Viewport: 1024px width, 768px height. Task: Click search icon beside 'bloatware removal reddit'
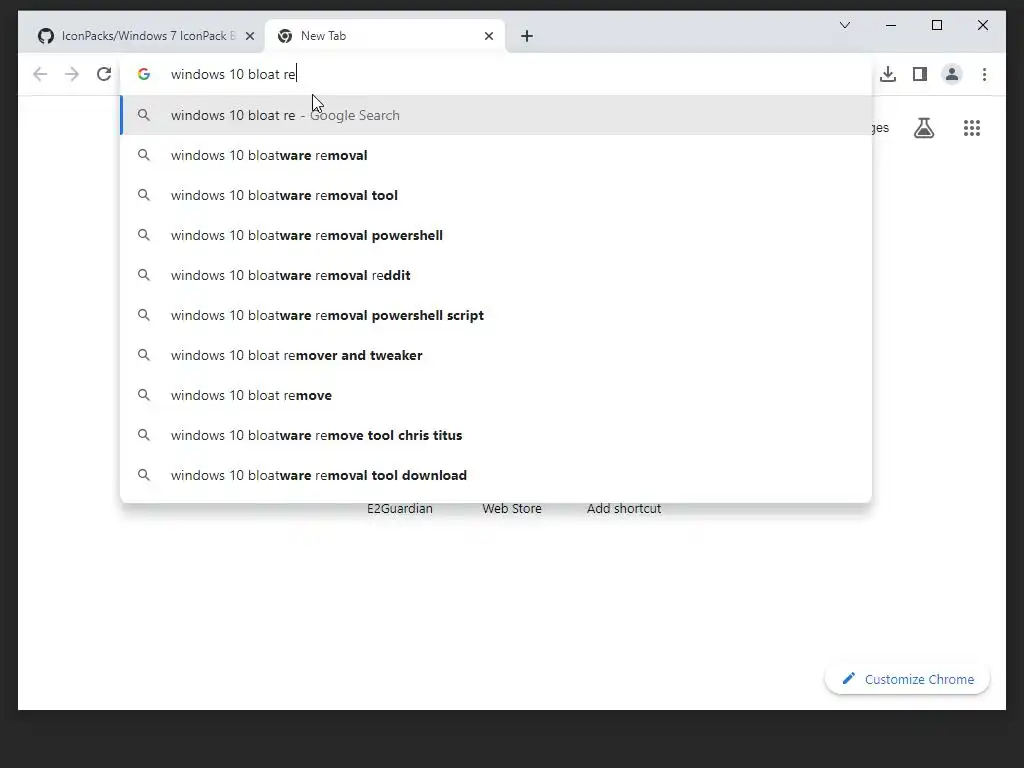point(144,275)
